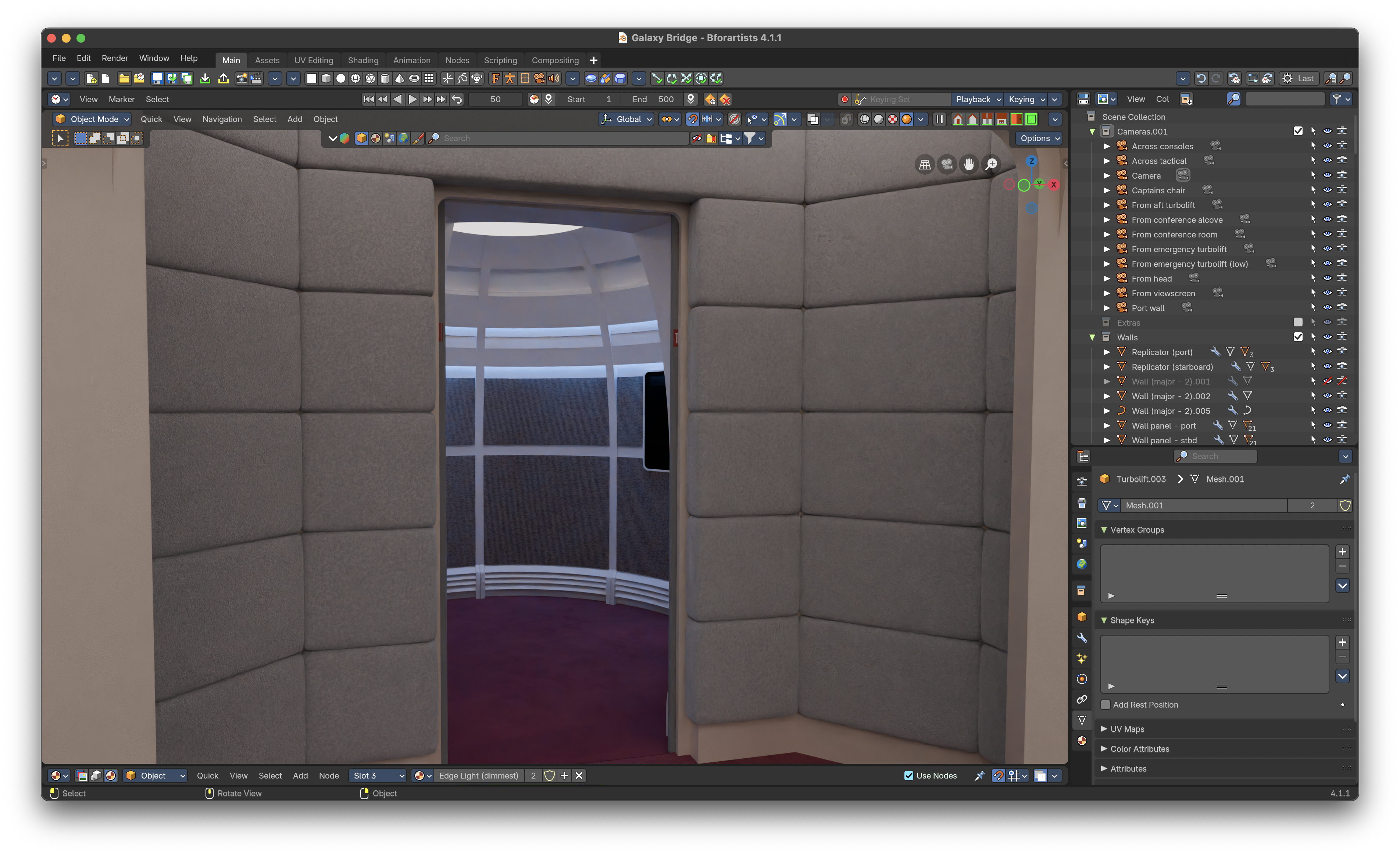Toggle perspective orthographic grid gizmo
The image size is (1400, 855).
(x=925, y=164)
